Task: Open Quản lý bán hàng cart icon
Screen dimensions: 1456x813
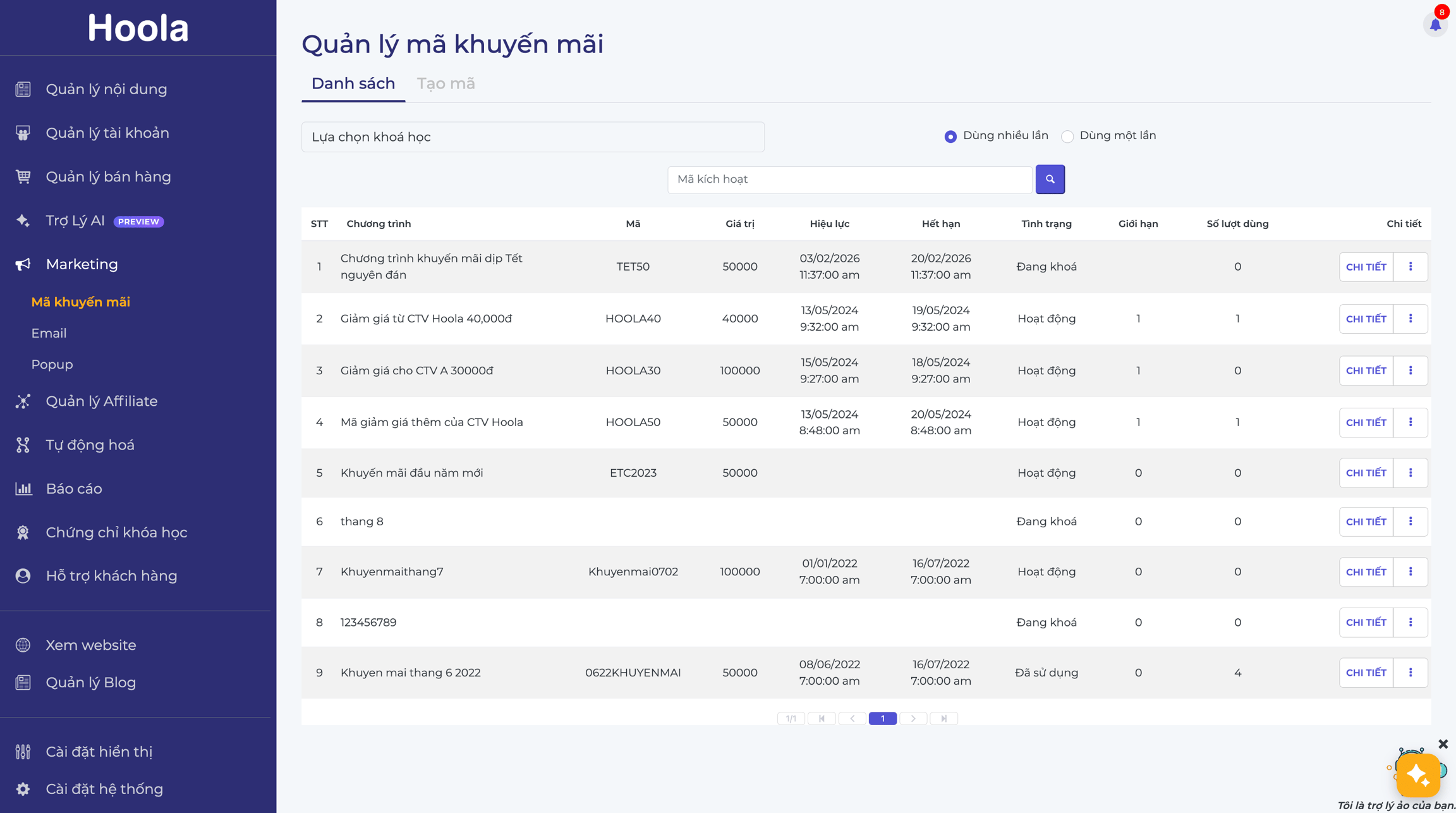Action: click(x=23, y=176)
